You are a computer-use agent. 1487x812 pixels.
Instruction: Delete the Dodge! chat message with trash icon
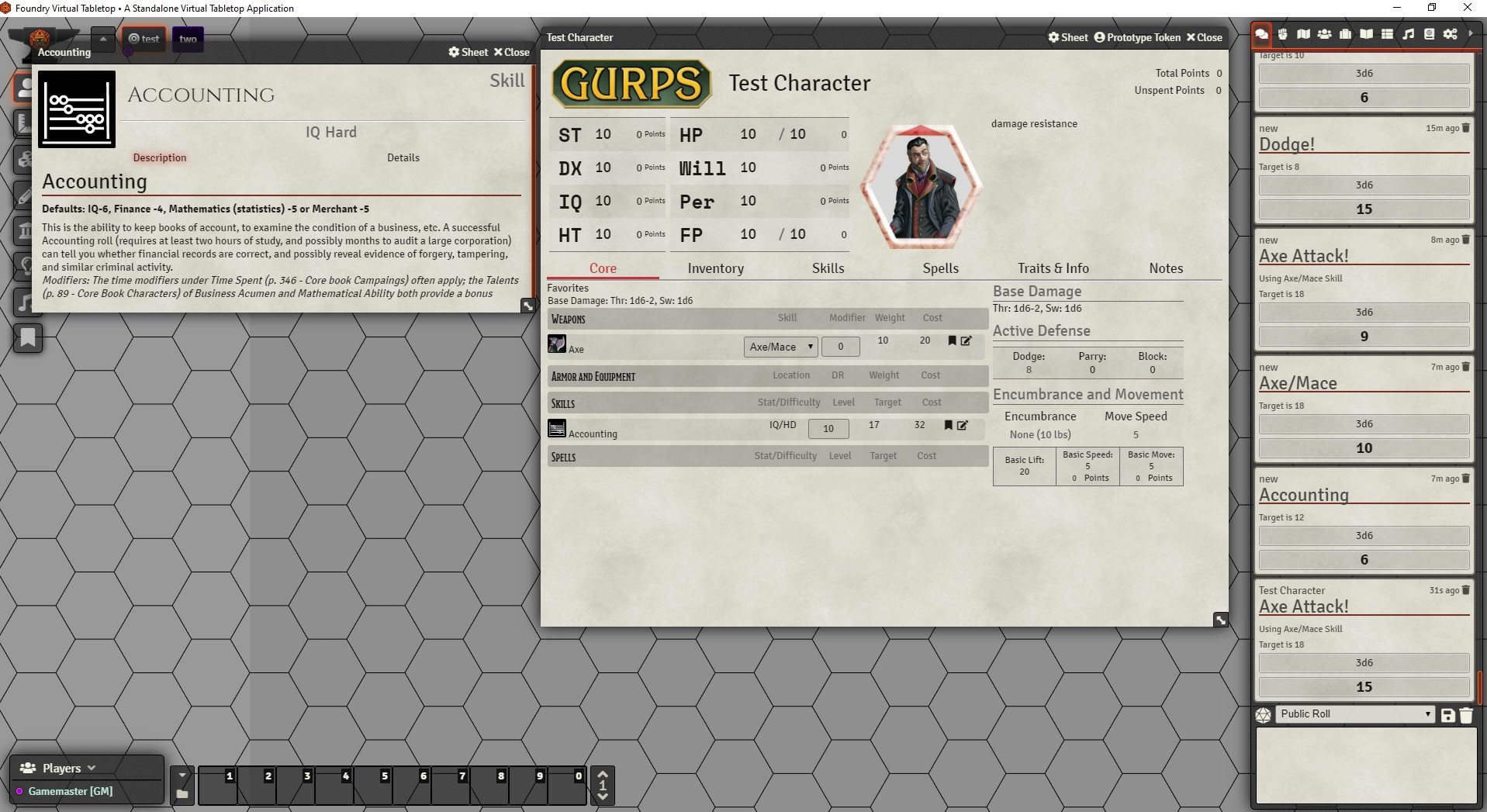[1466, 128]
